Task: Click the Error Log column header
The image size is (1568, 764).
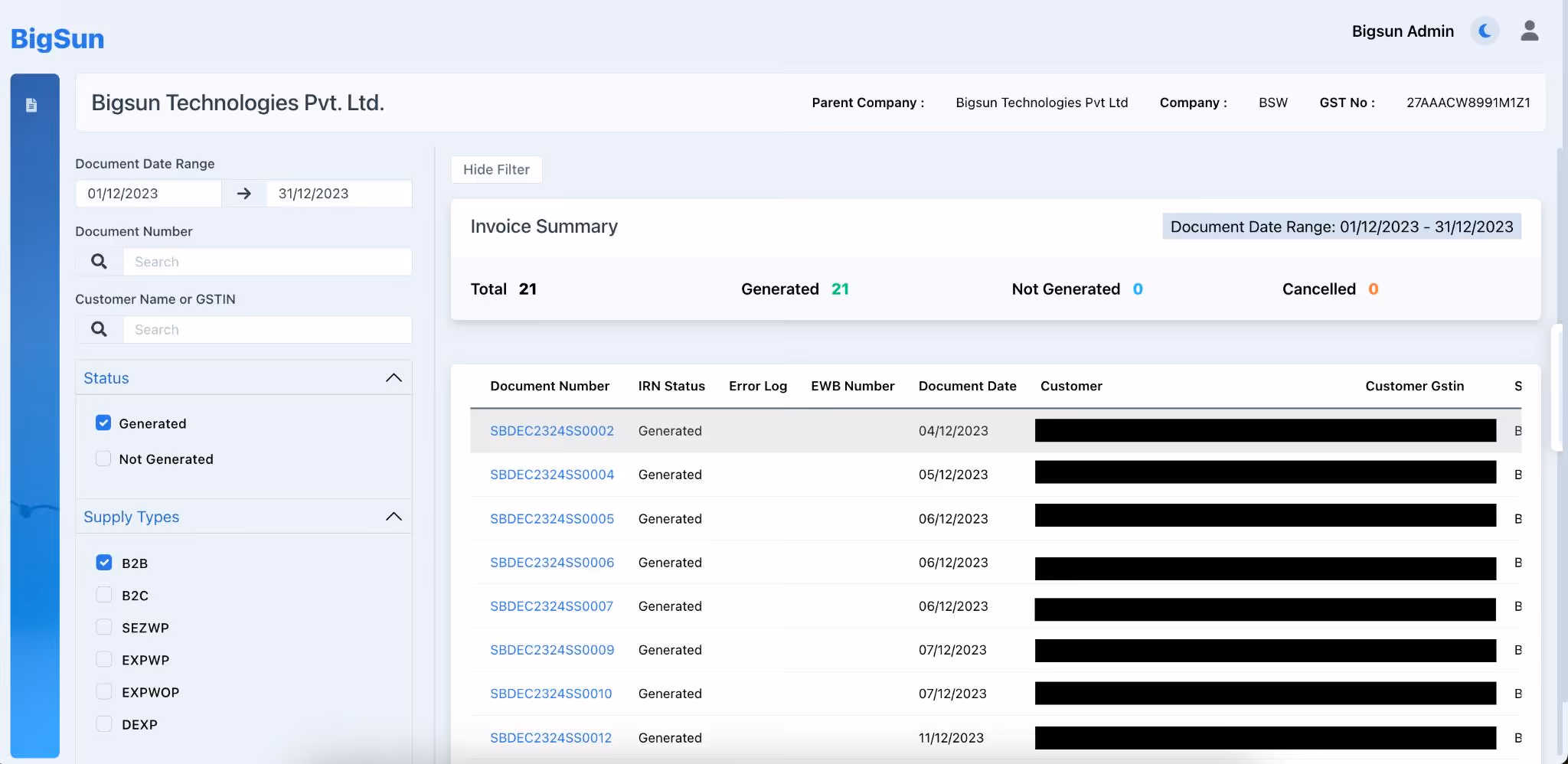Action: (758, 386)
